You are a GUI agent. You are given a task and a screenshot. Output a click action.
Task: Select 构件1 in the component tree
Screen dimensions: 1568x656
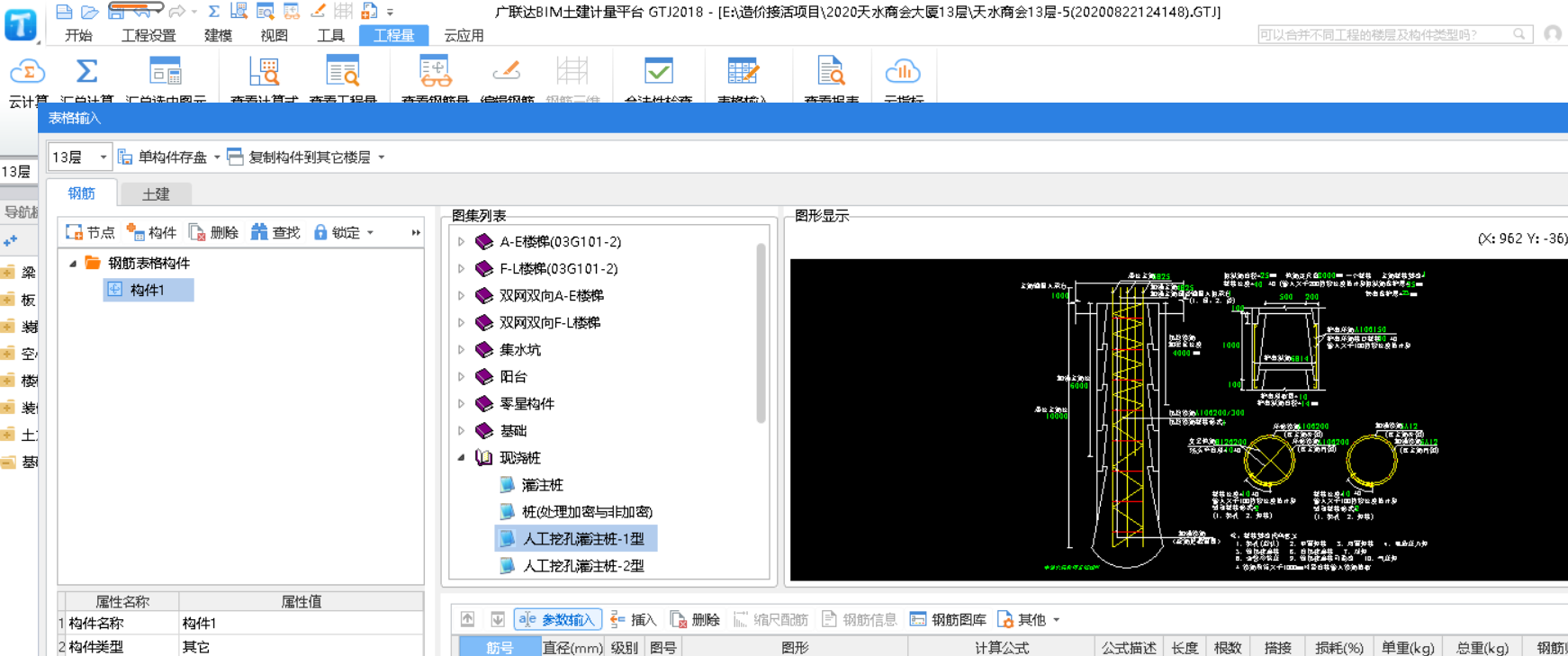pyautogui.click(x=148, y=290)
